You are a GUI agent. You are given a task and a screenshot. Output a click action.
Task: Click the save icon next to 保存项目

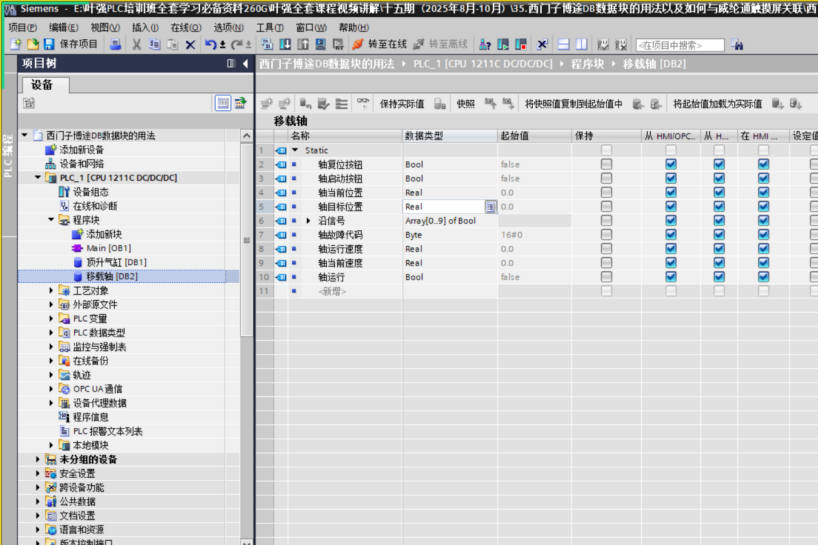click(x=49, y=44)
